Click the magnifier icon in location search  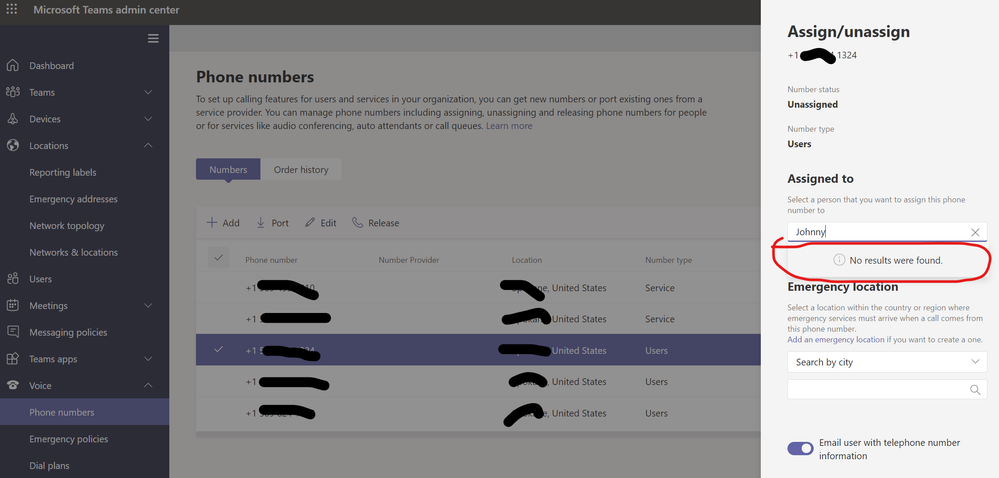click(x=975, y=389)
